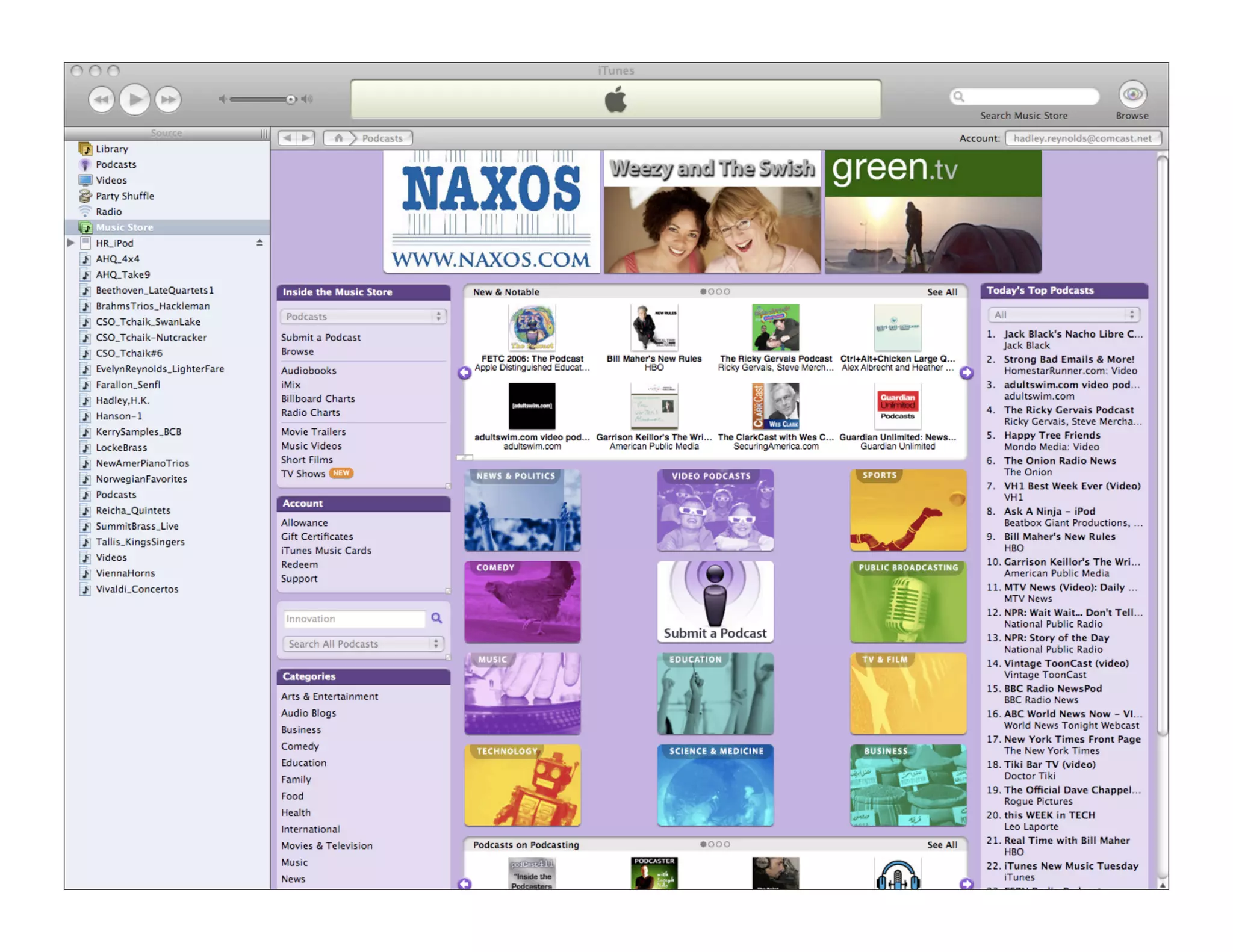Click the podcast search magnifier icon

click(x=436, y=618)
